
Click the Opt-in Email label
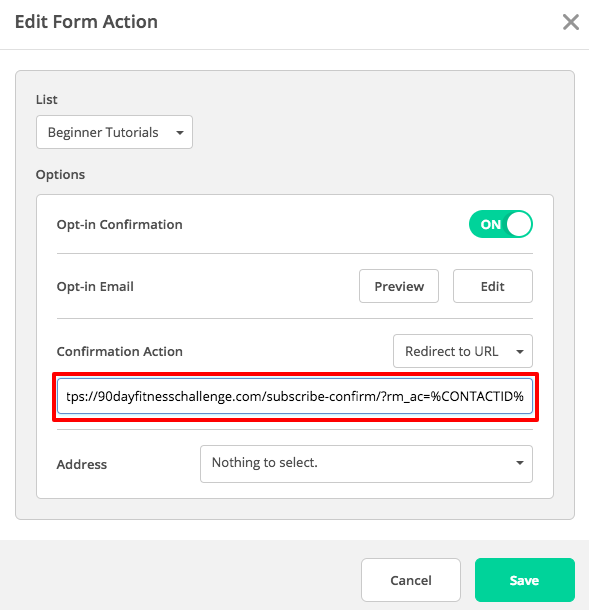pos(95,286)
